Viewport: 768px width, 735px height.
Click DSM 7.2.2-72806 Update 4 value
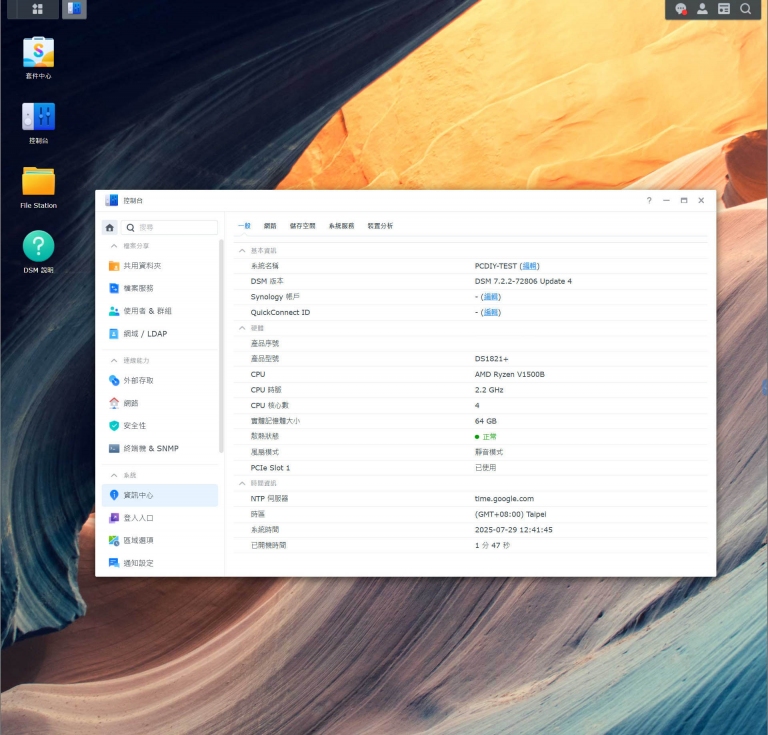(523, 282)
